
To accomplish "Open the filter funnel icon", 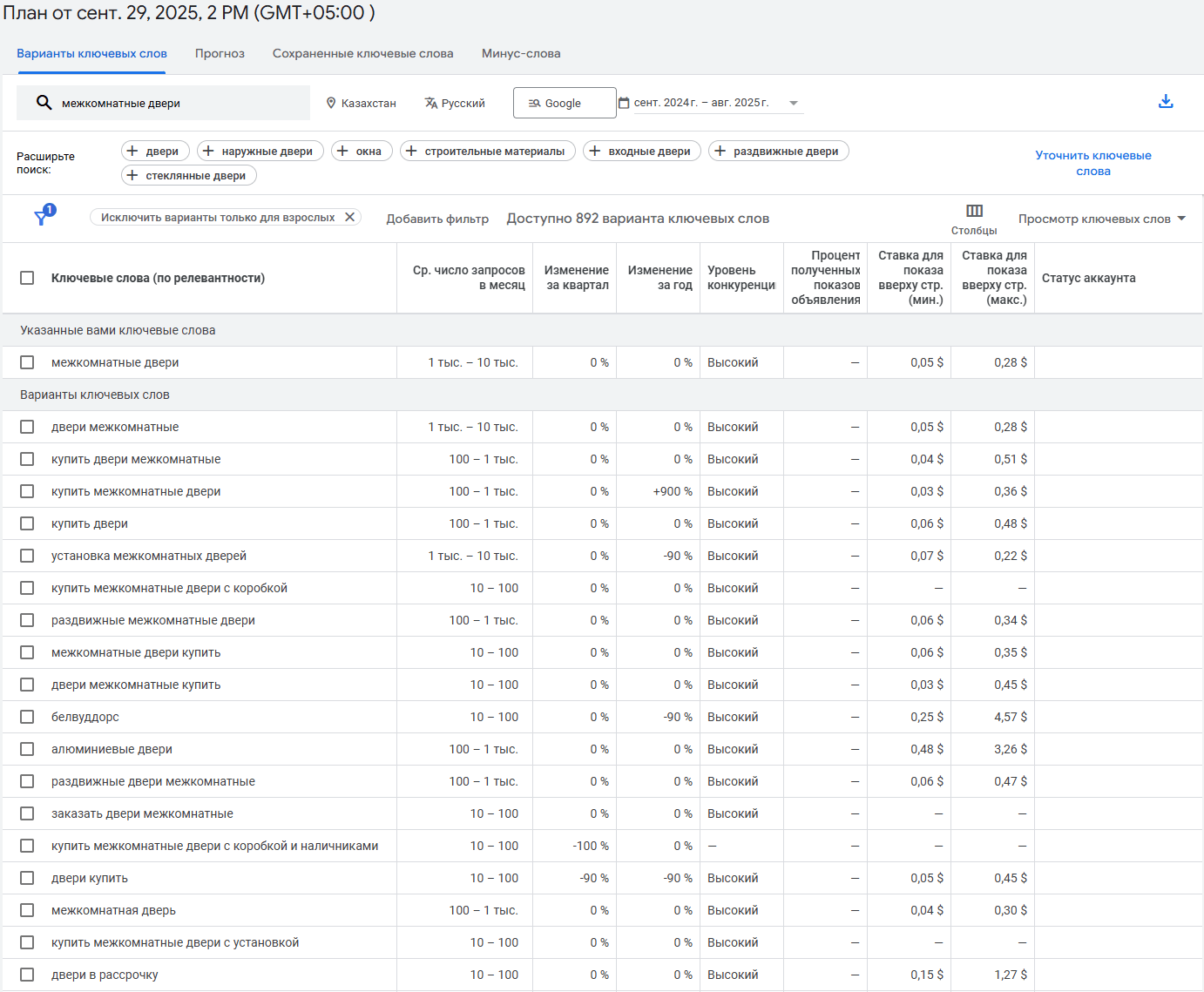I will pyautogui.click(x=41, y=218).
